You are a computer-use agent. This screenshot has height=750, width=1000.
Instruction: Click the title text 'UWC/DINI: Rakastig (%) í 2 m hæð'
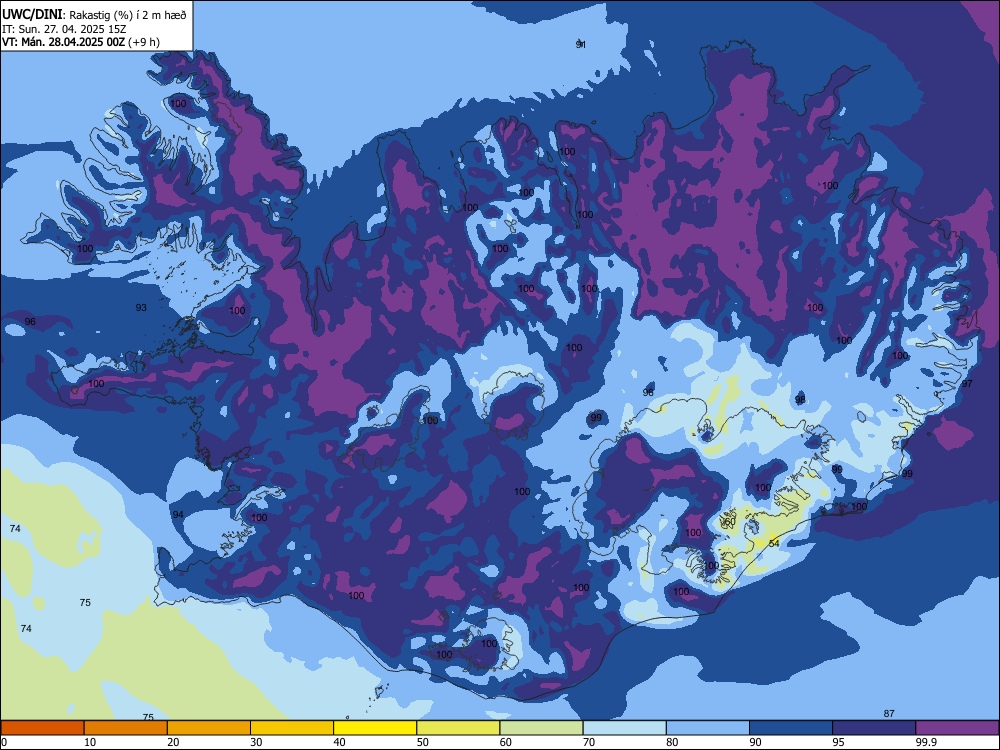click(94, 14)
